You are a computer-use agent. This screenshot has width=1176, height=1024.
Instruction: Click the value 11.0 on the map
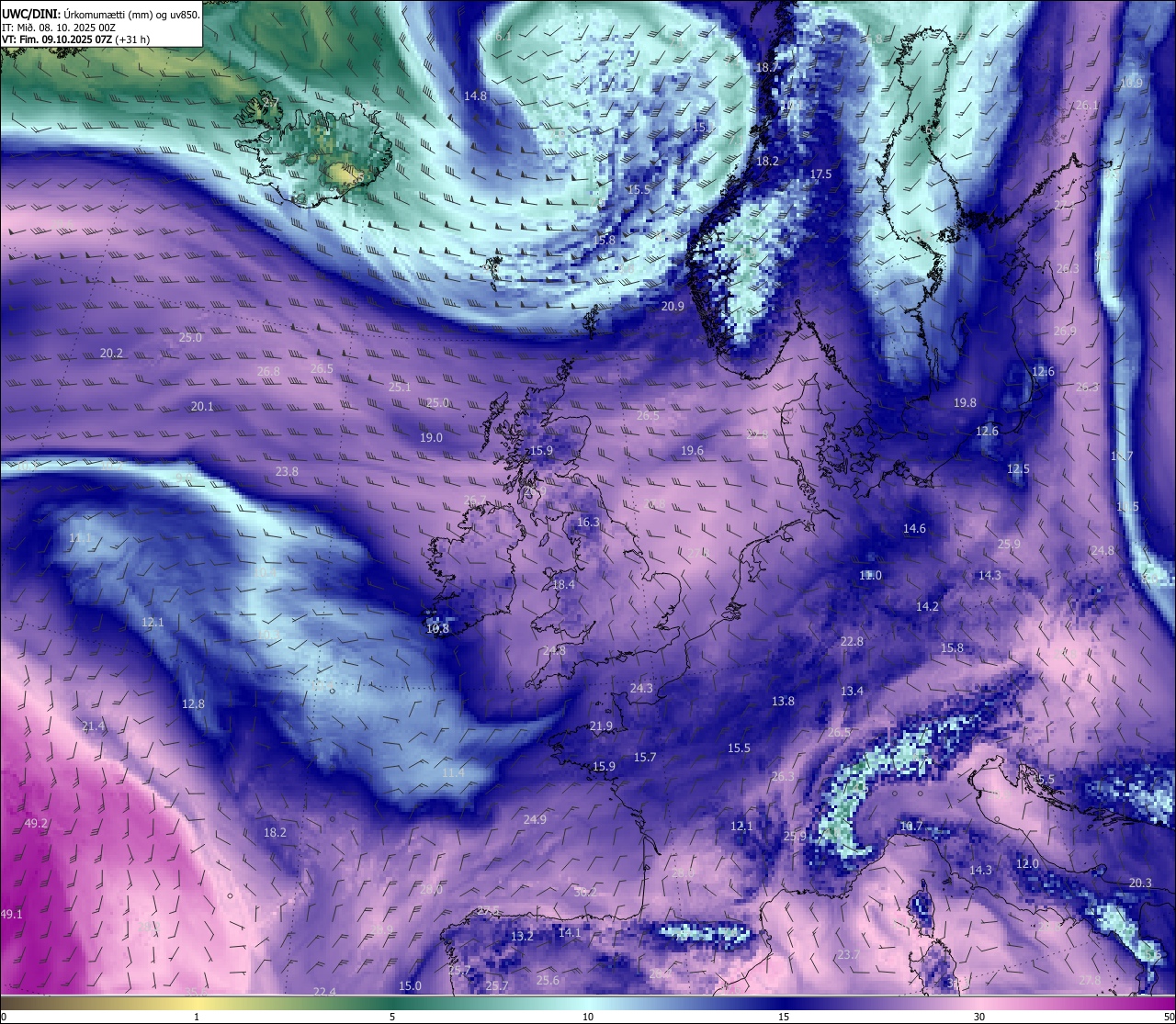[870, 575]
